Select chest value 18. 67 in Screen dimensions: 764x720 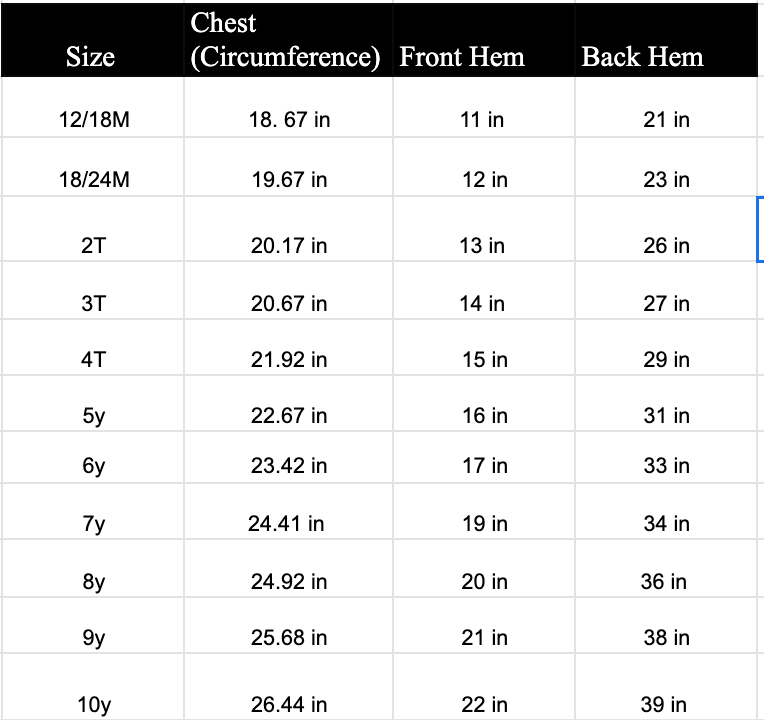289,120
